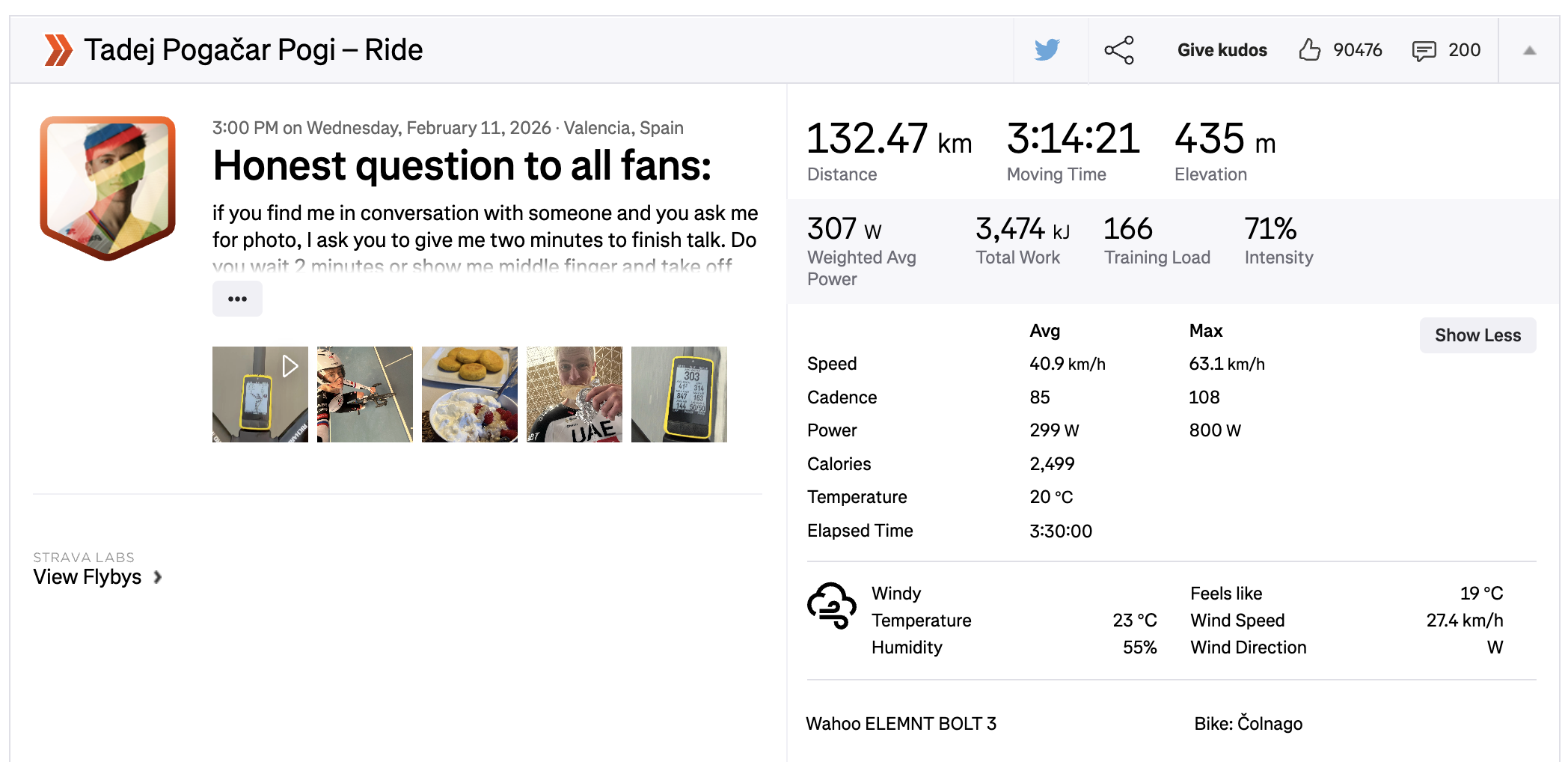Collapse the activity header with the up arrow

coord(1529,50)
